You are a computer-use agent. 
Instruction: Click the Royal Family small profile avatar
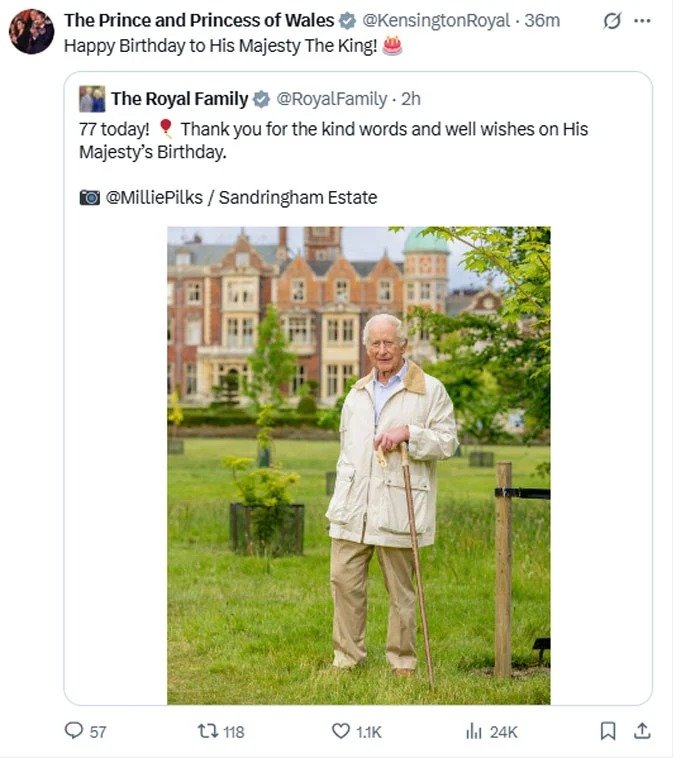pos(92,98)
